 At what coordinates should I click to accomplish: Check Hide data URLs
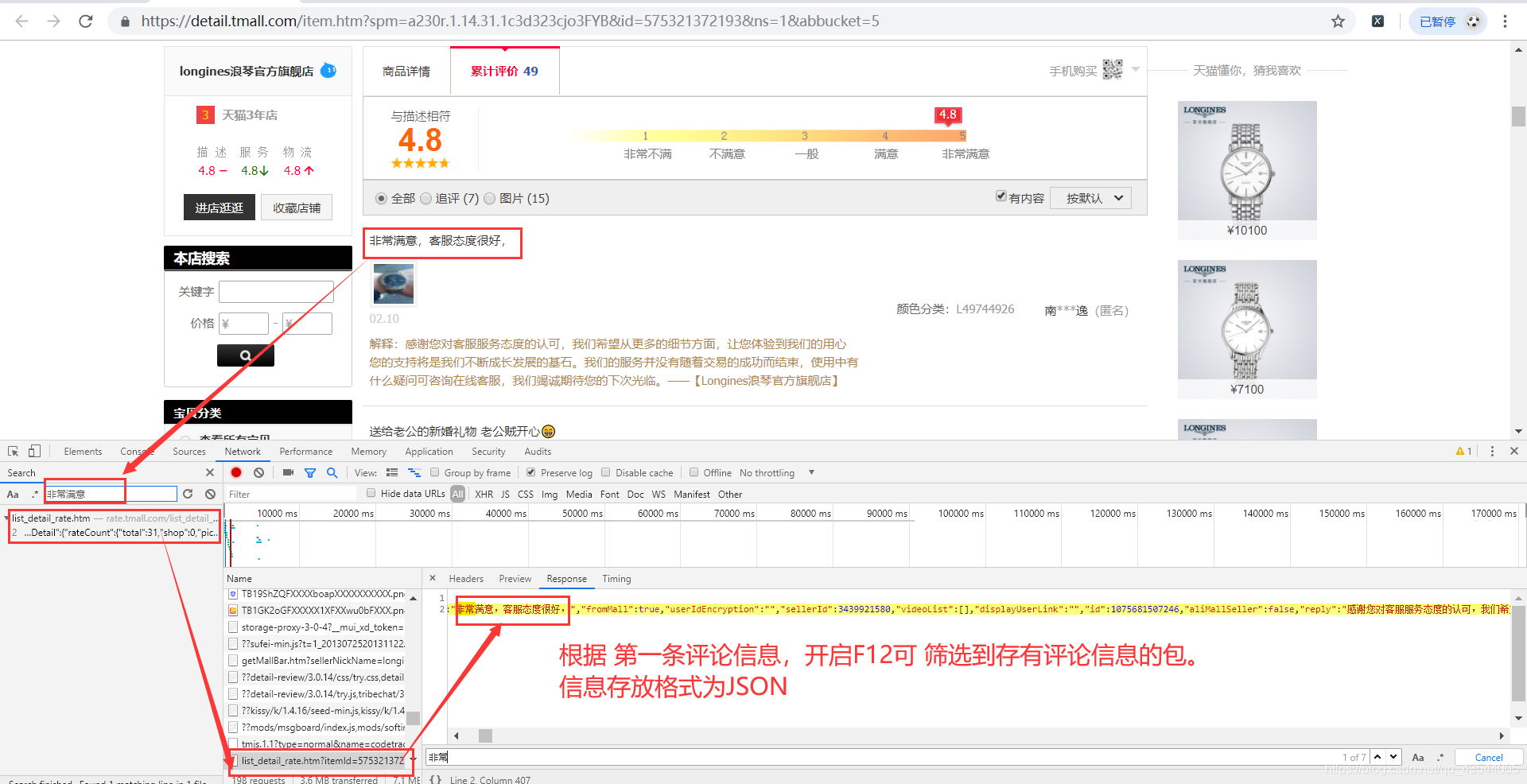[x=371, y=493]
